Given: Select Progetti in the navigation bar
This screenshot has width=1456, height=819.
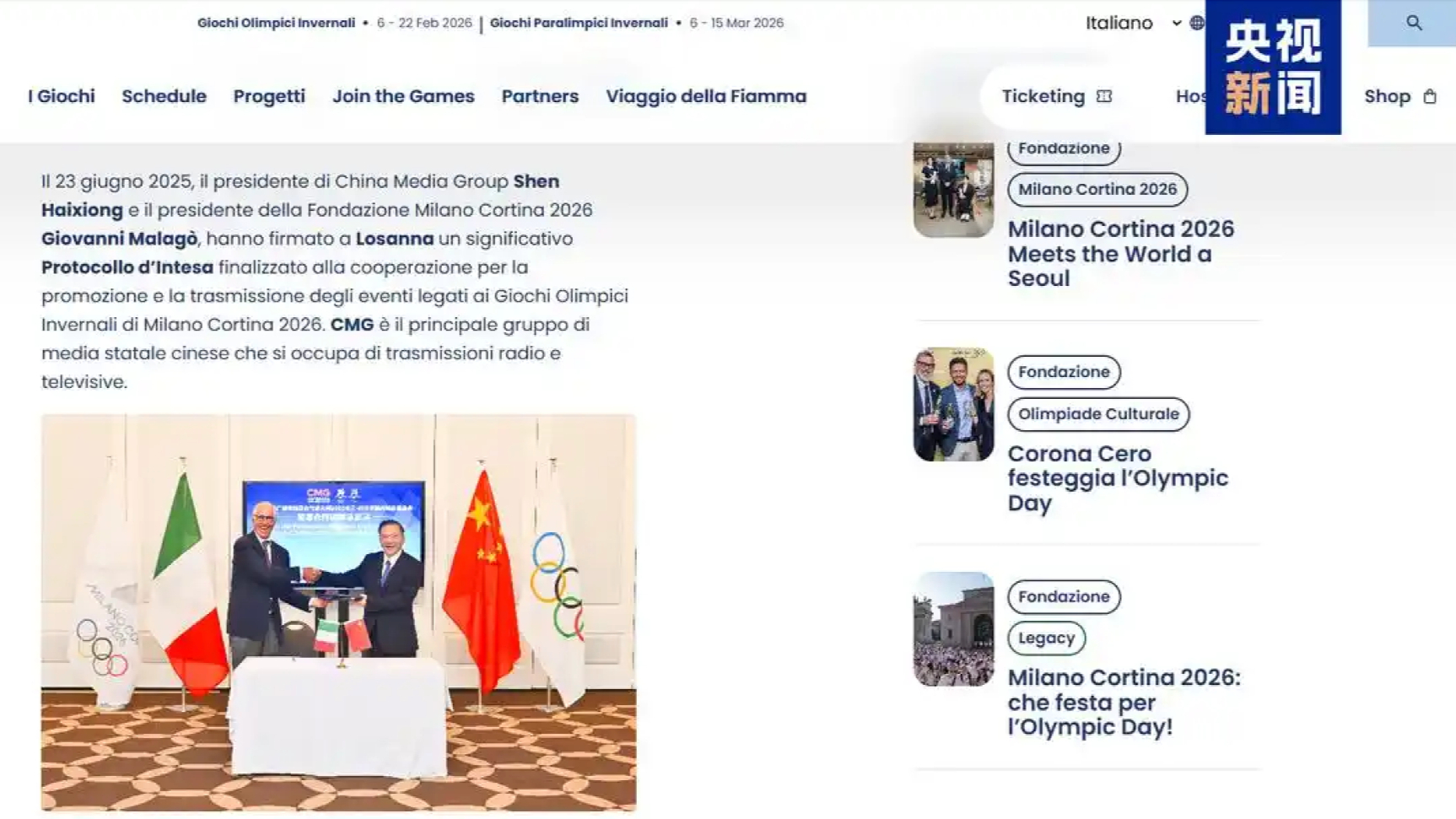Looking at the screenshot, I should click(269, 96).
